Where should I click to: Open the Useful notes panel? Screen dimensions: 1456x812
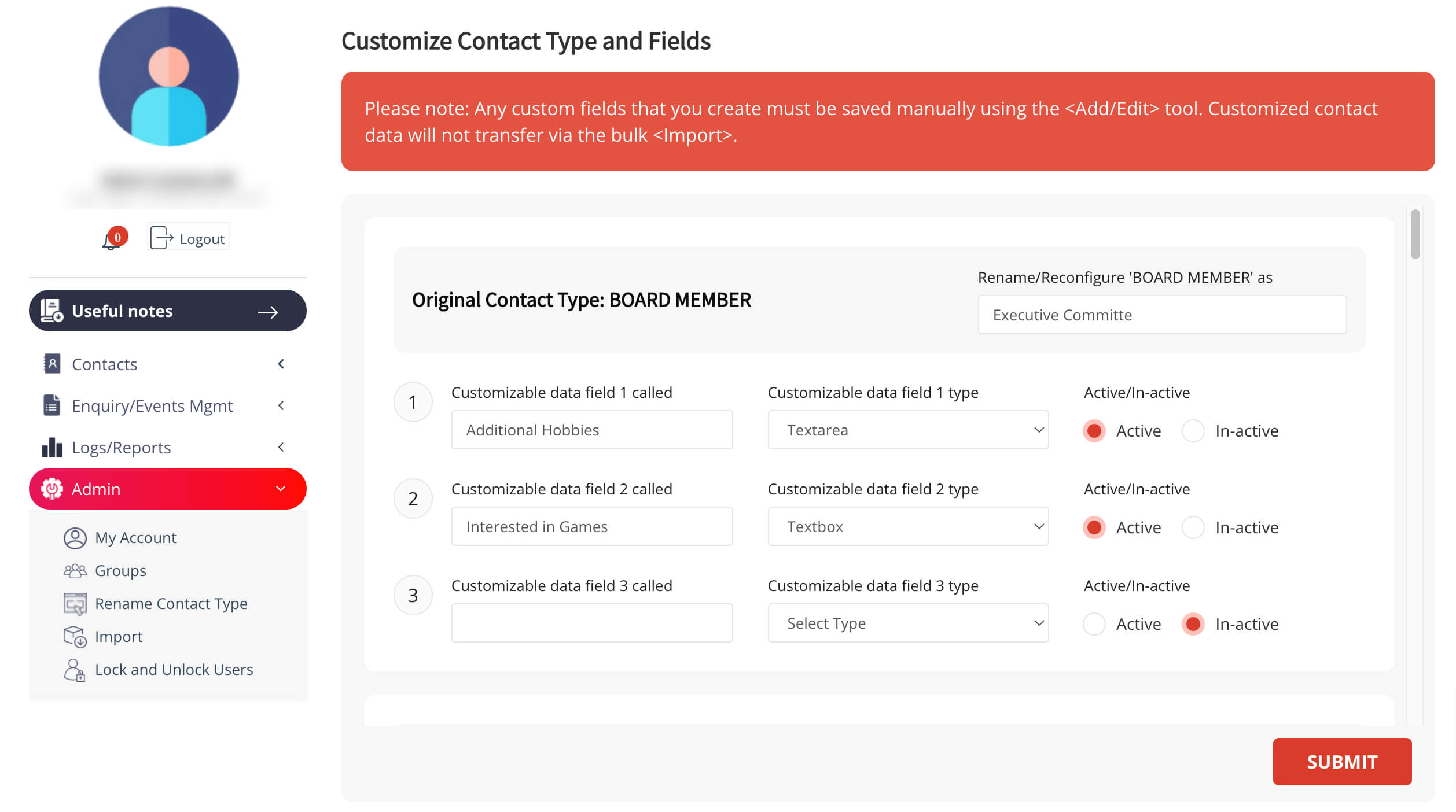coord(167,311)
